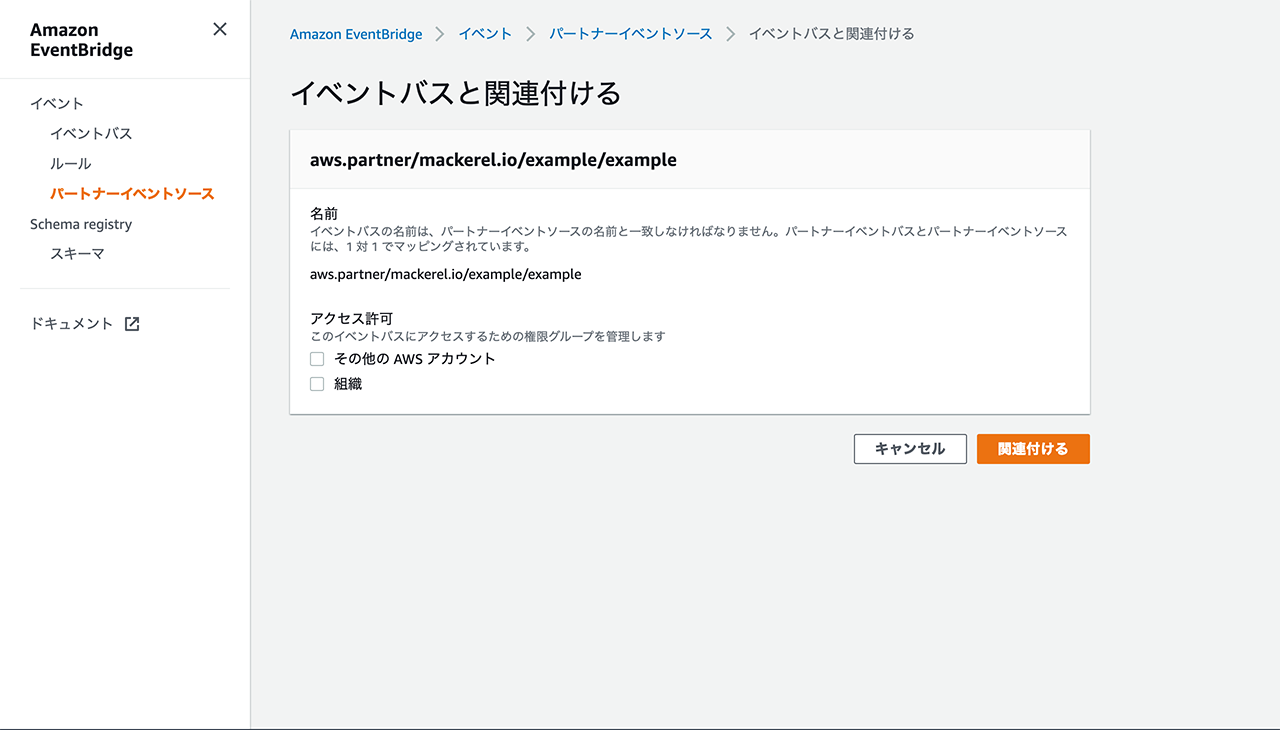Click the Amazon EventBridge sidebar title

point(81,40)
